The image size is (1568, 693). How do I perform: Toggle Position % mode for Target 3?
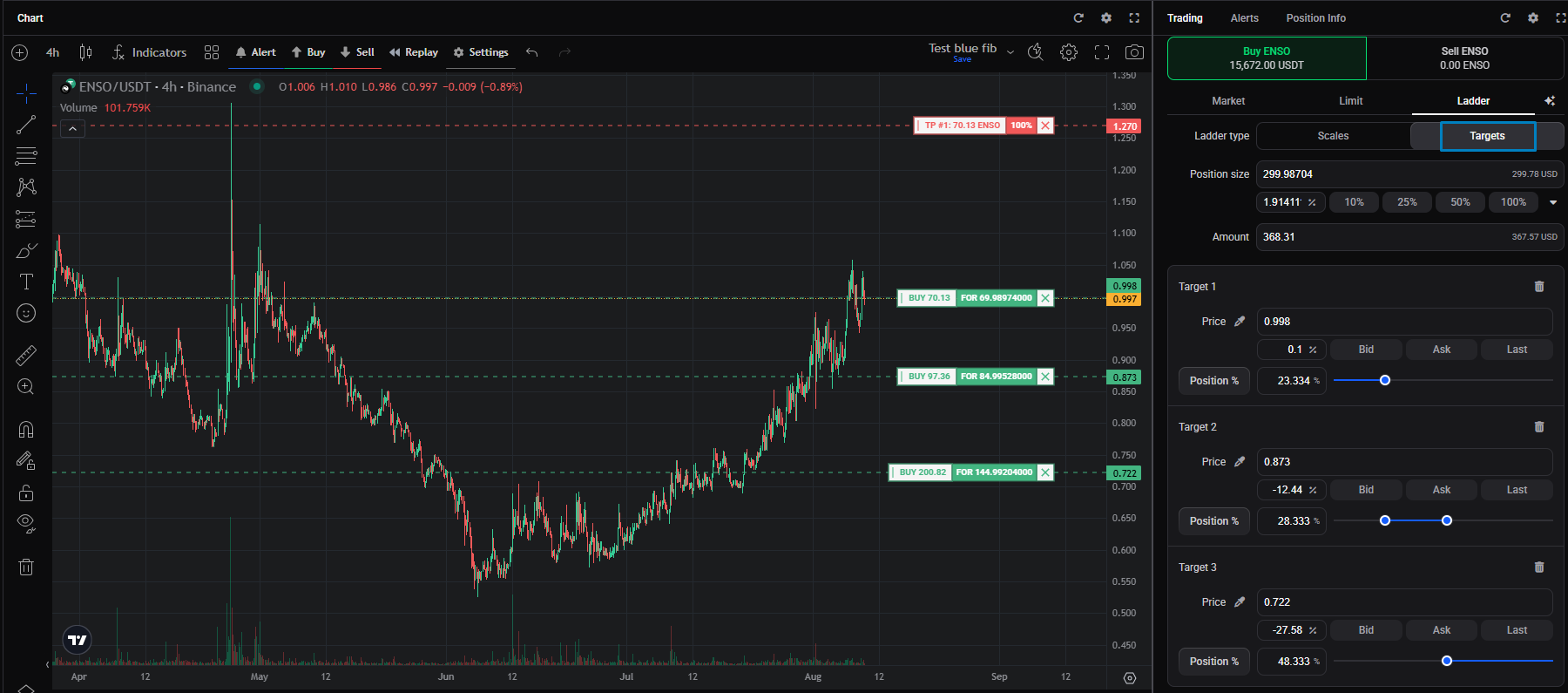coord(1214,662)
